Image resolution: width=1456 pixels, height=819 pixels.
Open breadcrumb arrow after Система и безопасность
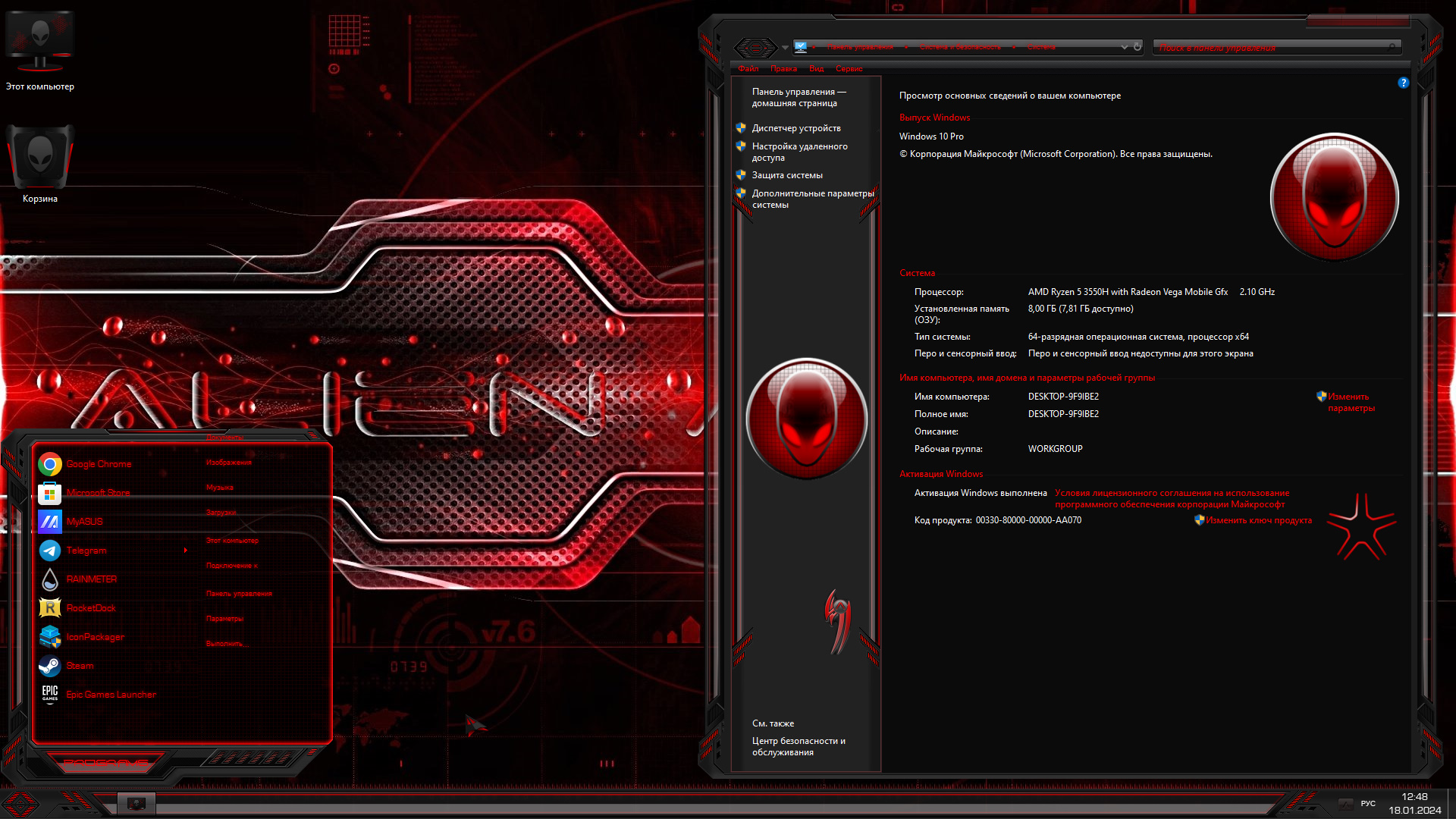1012,46
